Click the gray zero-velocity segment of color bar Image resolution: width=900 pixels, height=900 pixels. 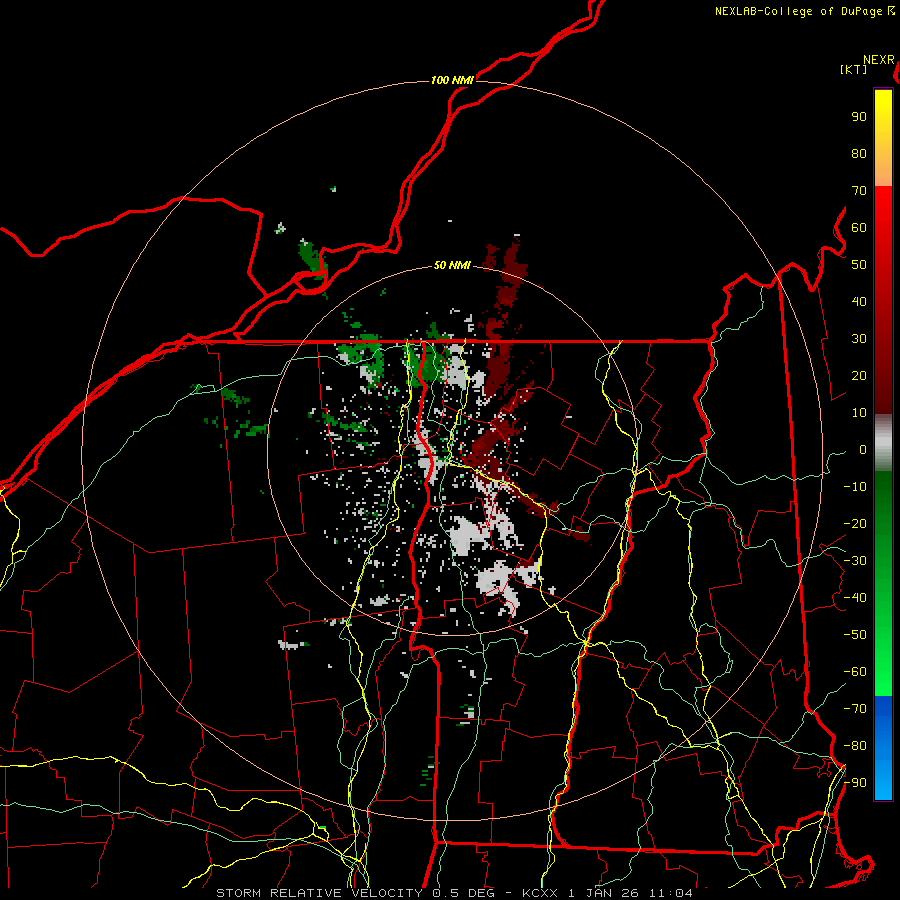point(883,443)
